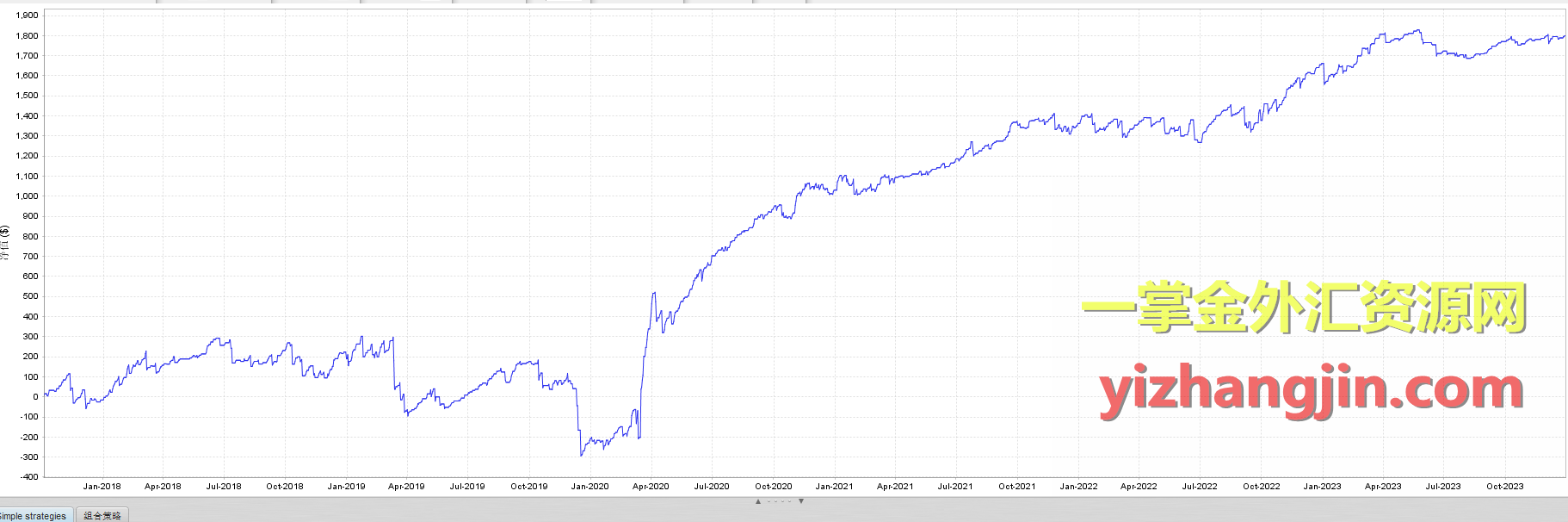Click the -400 y-axis value

pos(29,477)
